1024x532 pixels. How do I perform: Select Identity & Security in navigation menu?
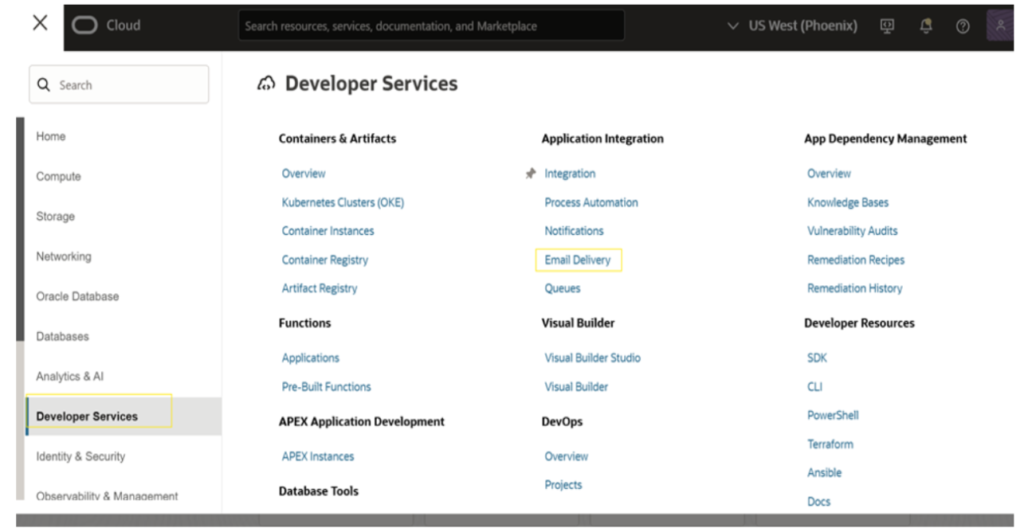pos(80,456)
